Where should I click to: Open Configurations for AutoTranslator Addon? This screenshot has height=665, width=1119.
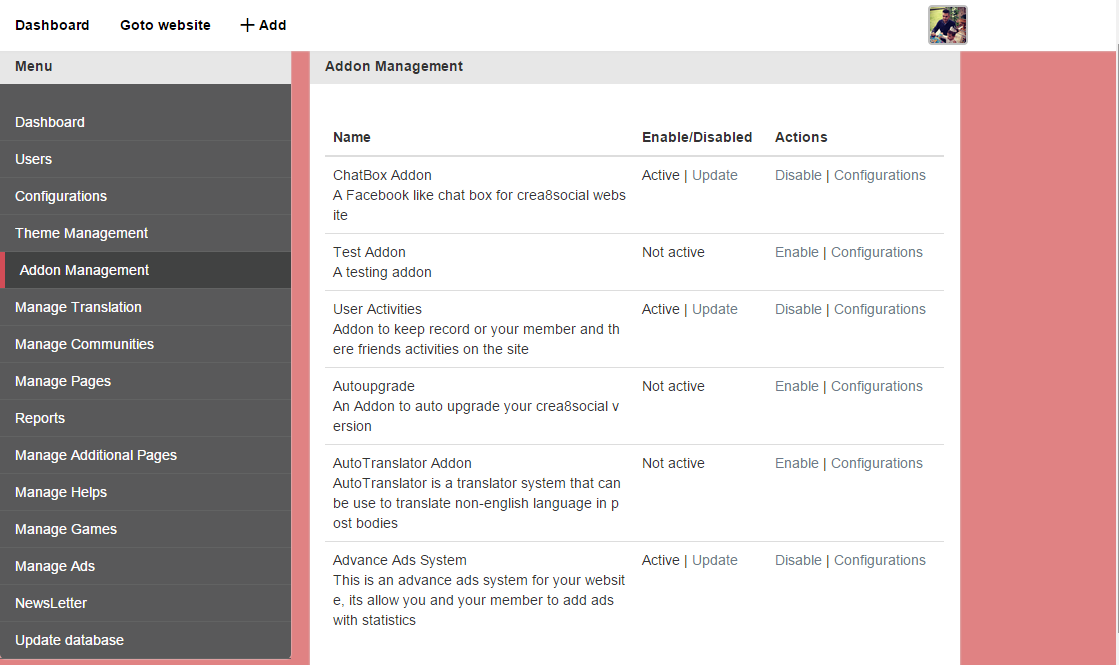pyautogui.click(x=876, y=464)
